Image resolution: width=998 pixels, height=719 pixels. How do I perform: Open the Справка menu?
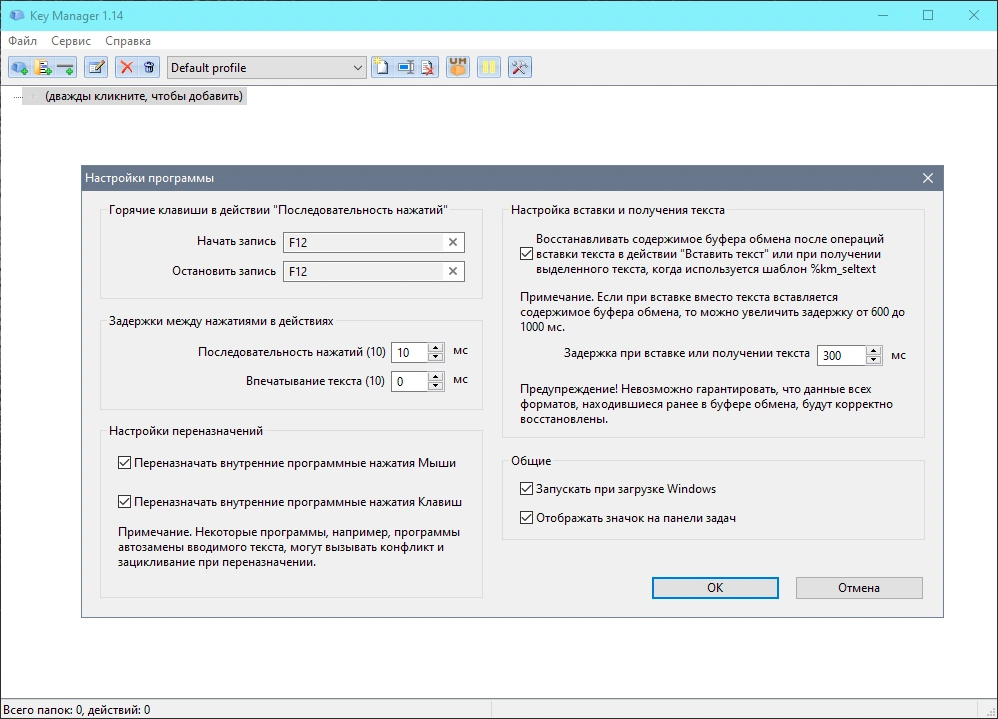(128, 41)
